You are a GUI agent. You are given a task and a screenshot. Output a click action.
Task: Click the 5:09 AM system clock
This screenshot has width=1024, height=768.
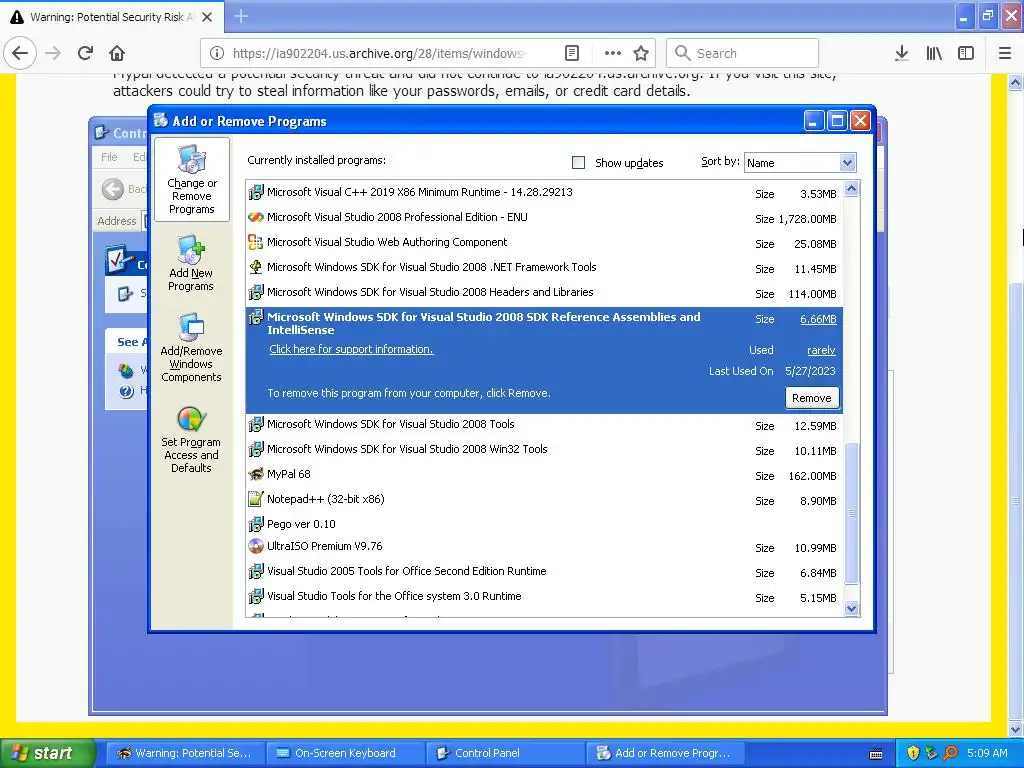coord(987,753)
